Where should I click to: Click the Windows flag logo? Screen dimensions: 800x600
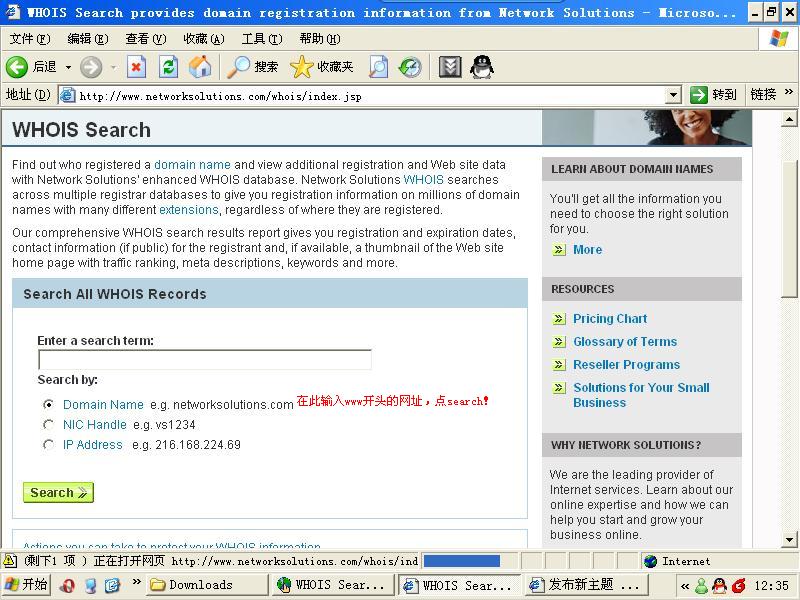(x=779, y=39)
